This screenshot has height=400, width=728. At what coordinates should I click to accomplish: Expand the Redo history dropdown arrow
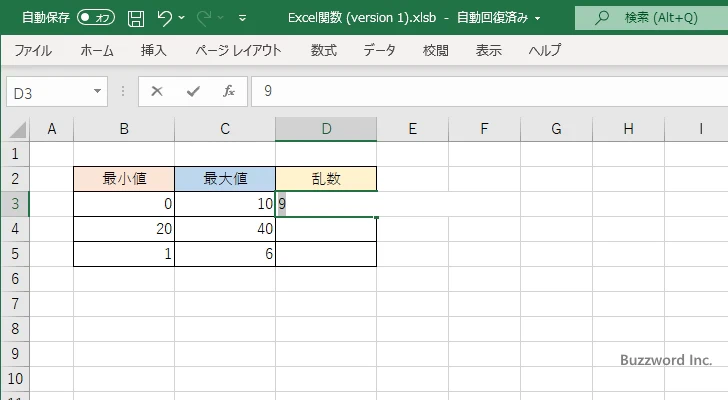pyautogui.click(x=221, y=18)
